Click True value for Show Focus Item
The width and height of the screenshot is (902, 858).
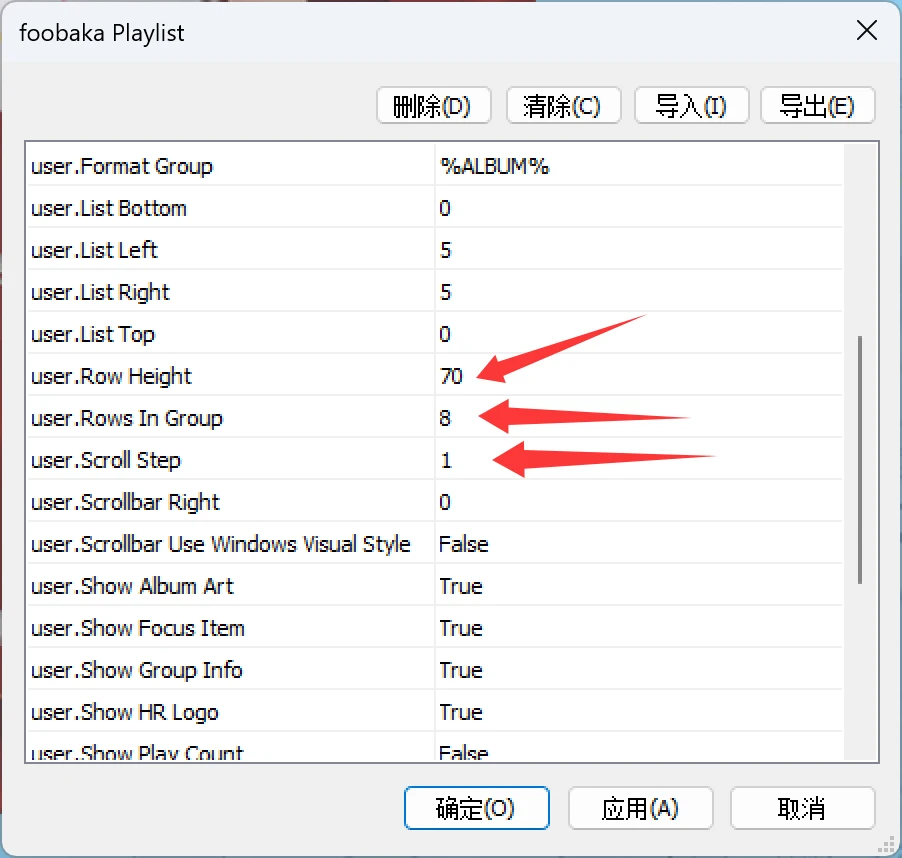click(461, 628)
